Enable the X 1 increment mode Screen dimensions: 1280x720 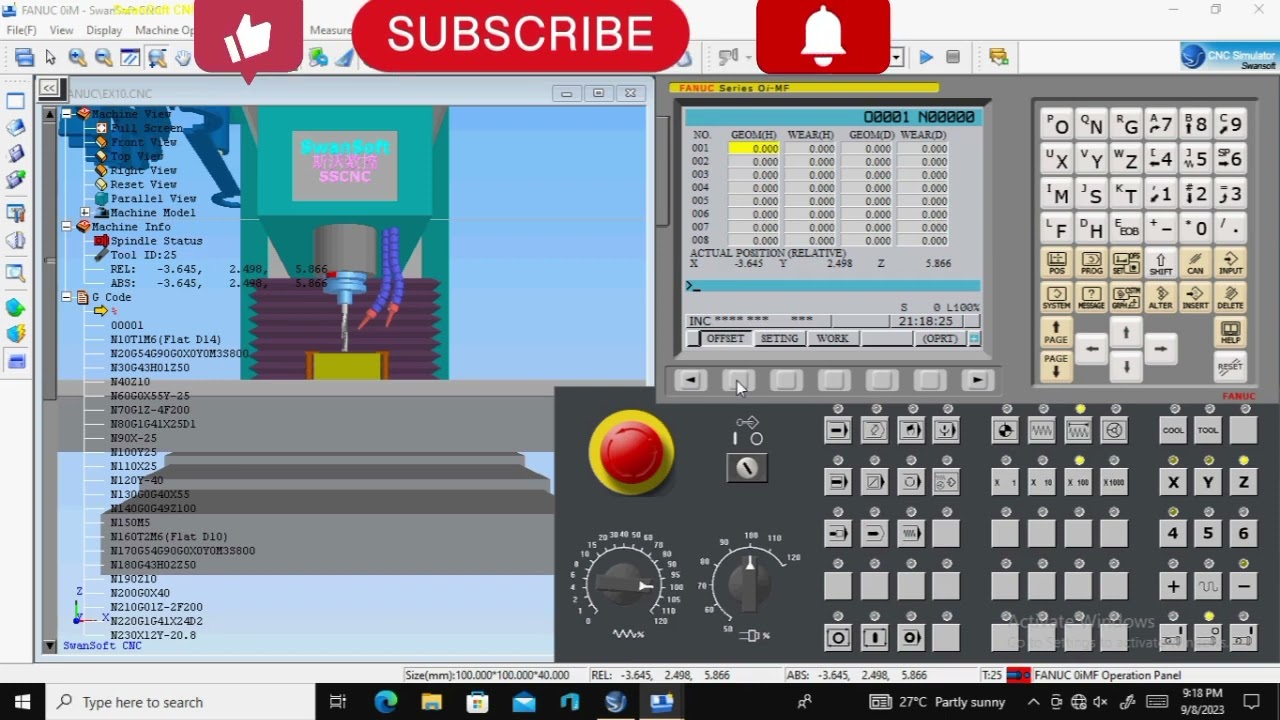coord(1005,482)
